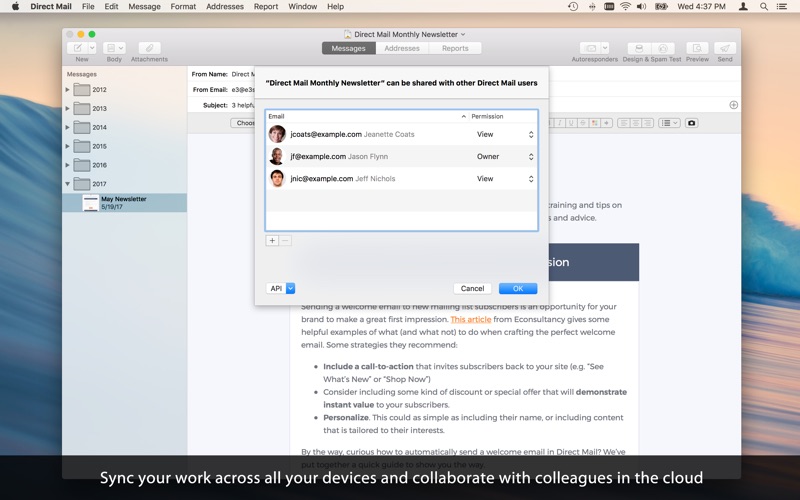Toggle strikethrough formatting
This screenshot has height=500, width=800.
(583, 123)
